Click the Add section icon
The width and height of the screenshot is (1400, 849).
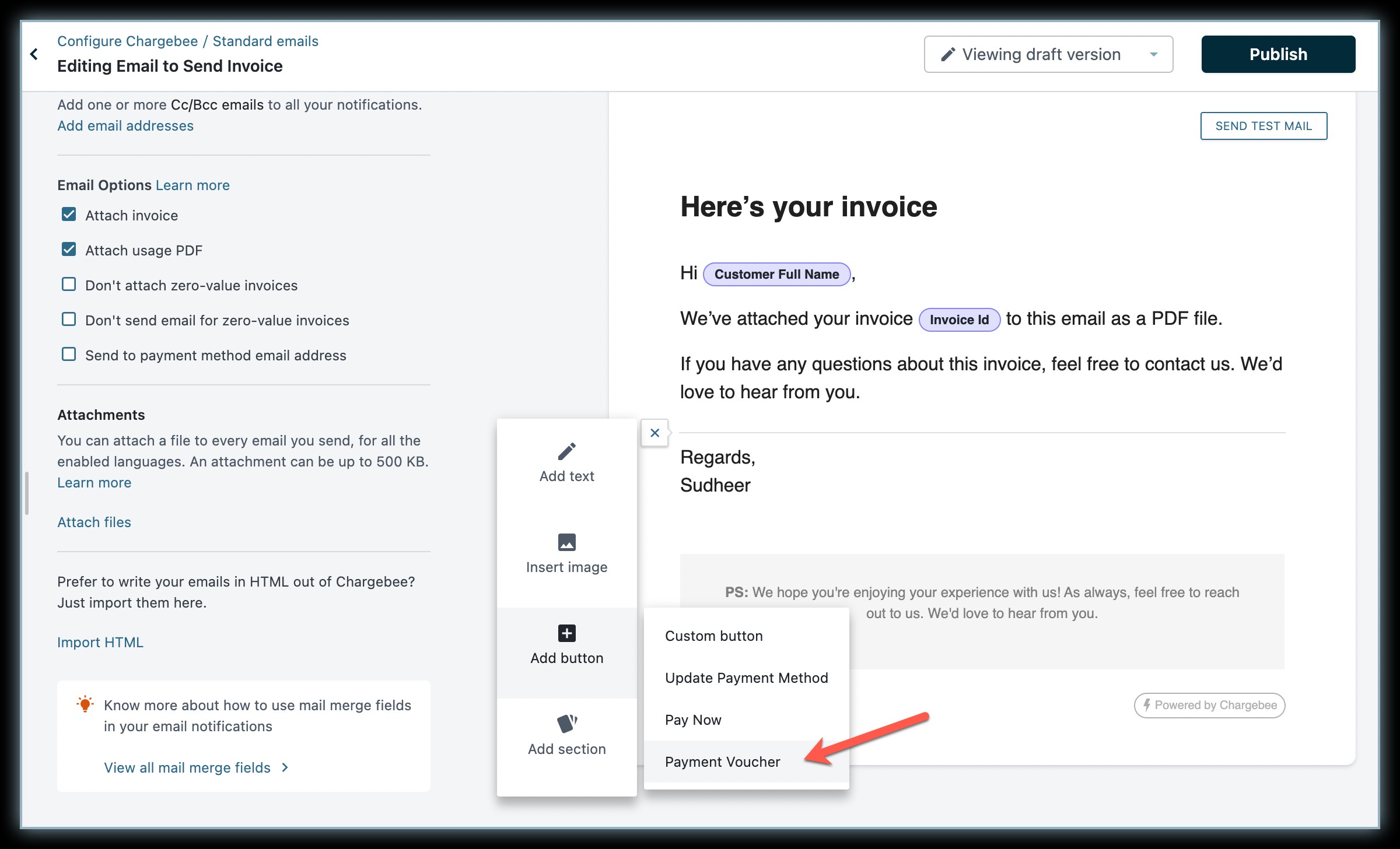click(566, 724)
